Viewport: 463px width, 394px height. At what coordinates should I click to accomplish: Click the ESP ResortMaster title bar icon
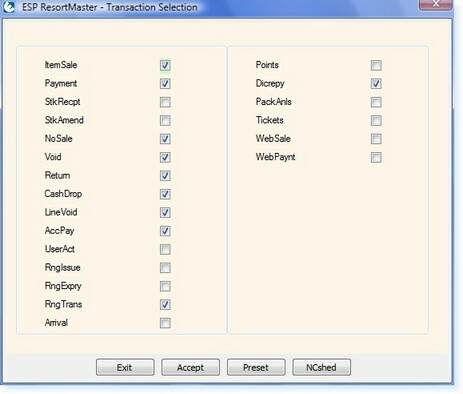coord(9,7)
